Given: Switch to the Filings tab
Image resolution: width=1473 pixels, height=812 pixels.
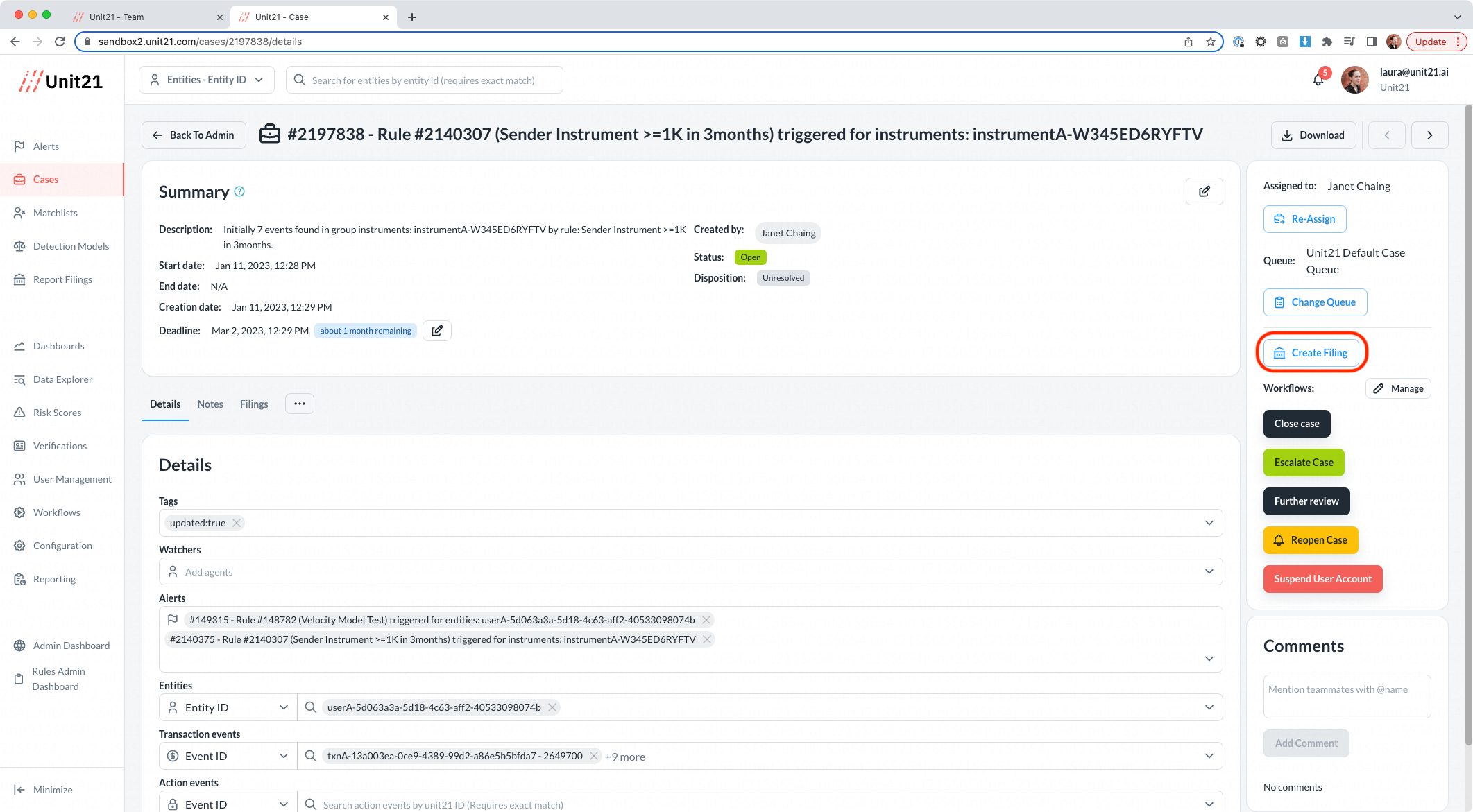Looking at the screenshot, I should click(x=254, y=404).
